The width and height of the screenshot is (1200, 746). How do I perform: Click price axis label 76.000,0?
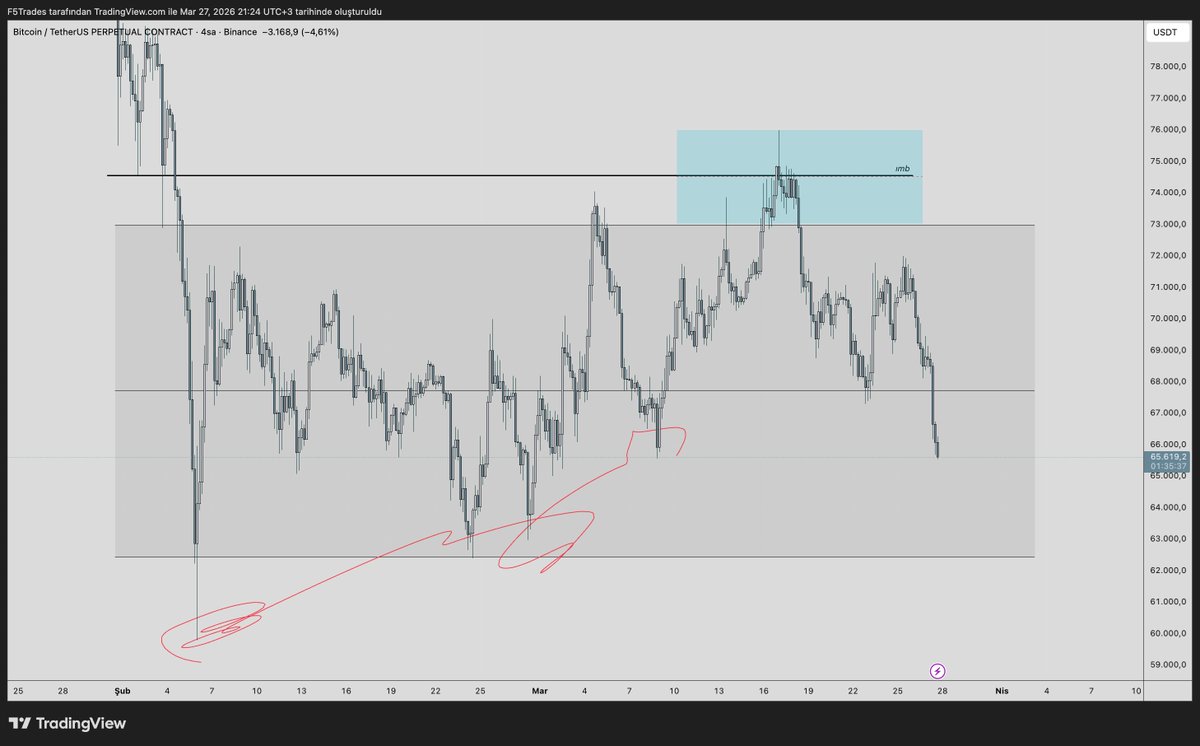click(1168, 130)
